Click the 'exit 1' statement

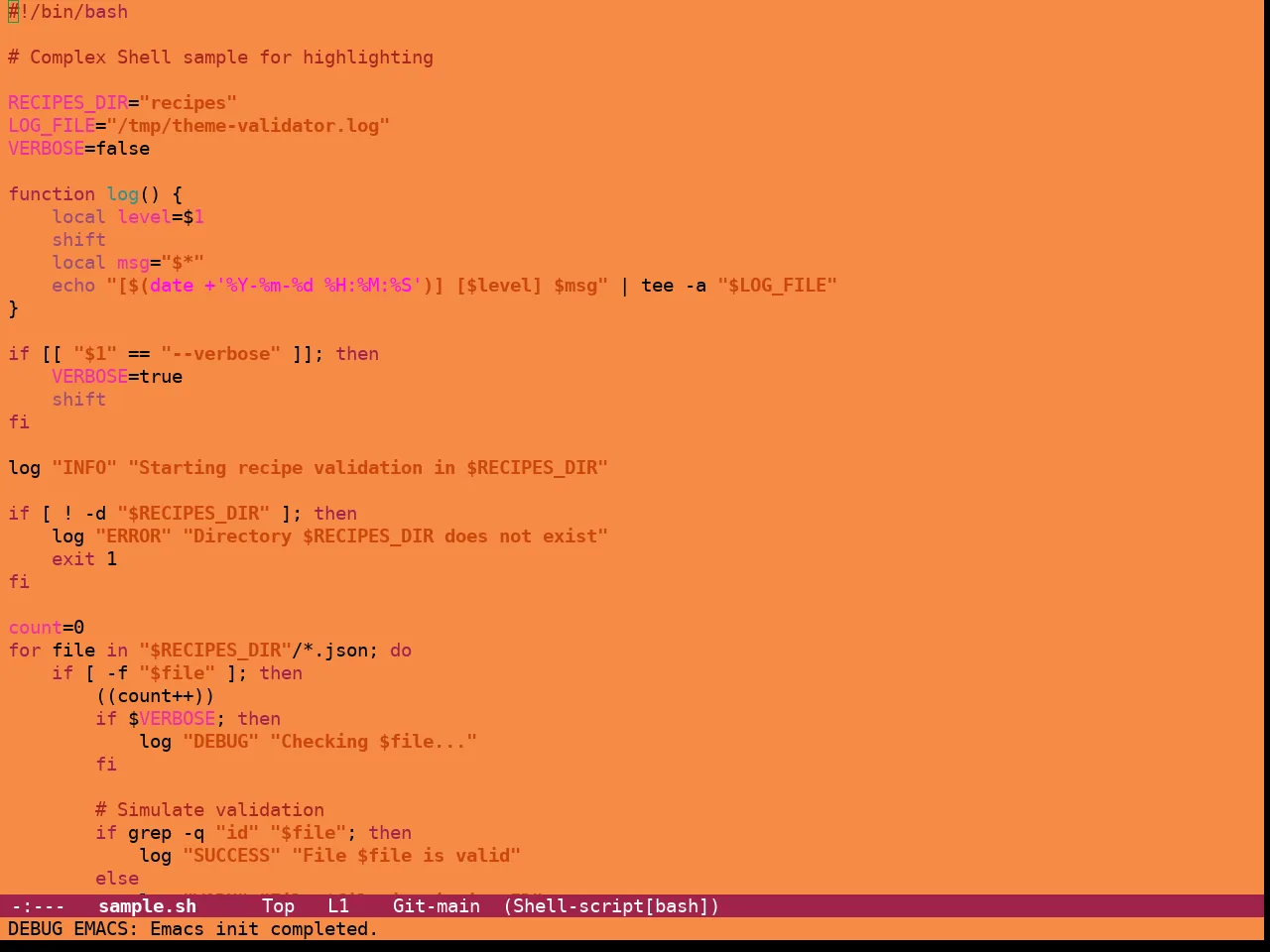click(x=84, y=559)
